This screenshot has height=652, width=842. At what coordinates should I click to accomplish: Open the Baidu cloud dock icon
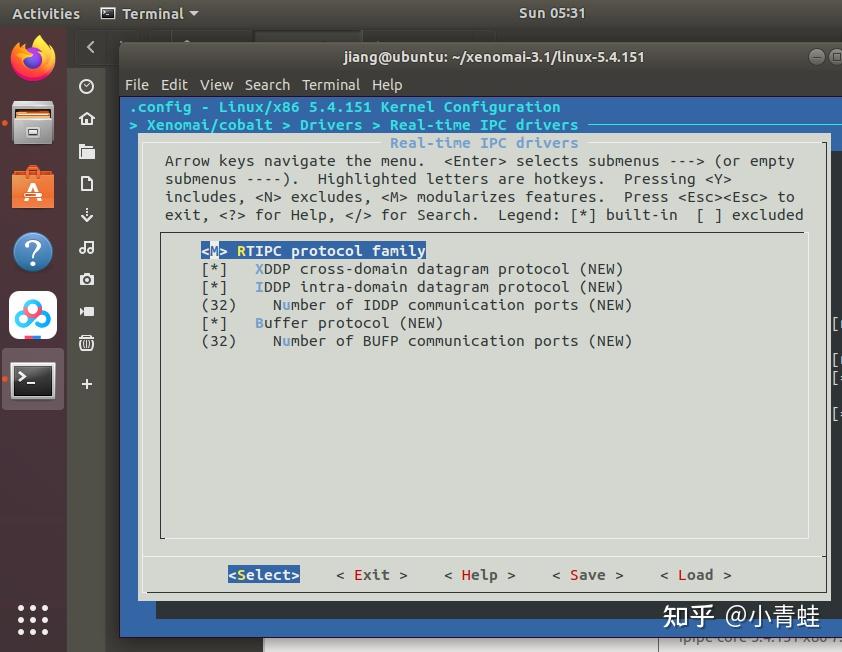click(33, 315)
